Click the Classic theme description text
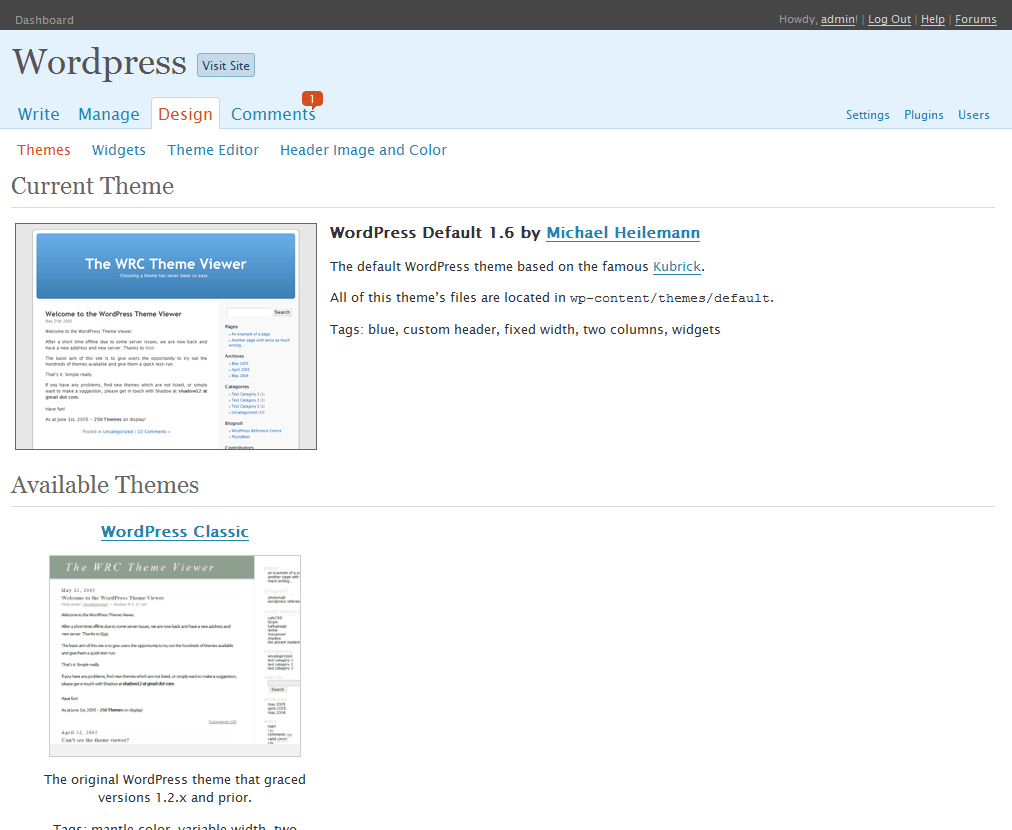Image resolution: width=1012 pixels, height=830 pixels. pyautogui.click(x=175, y=788)
